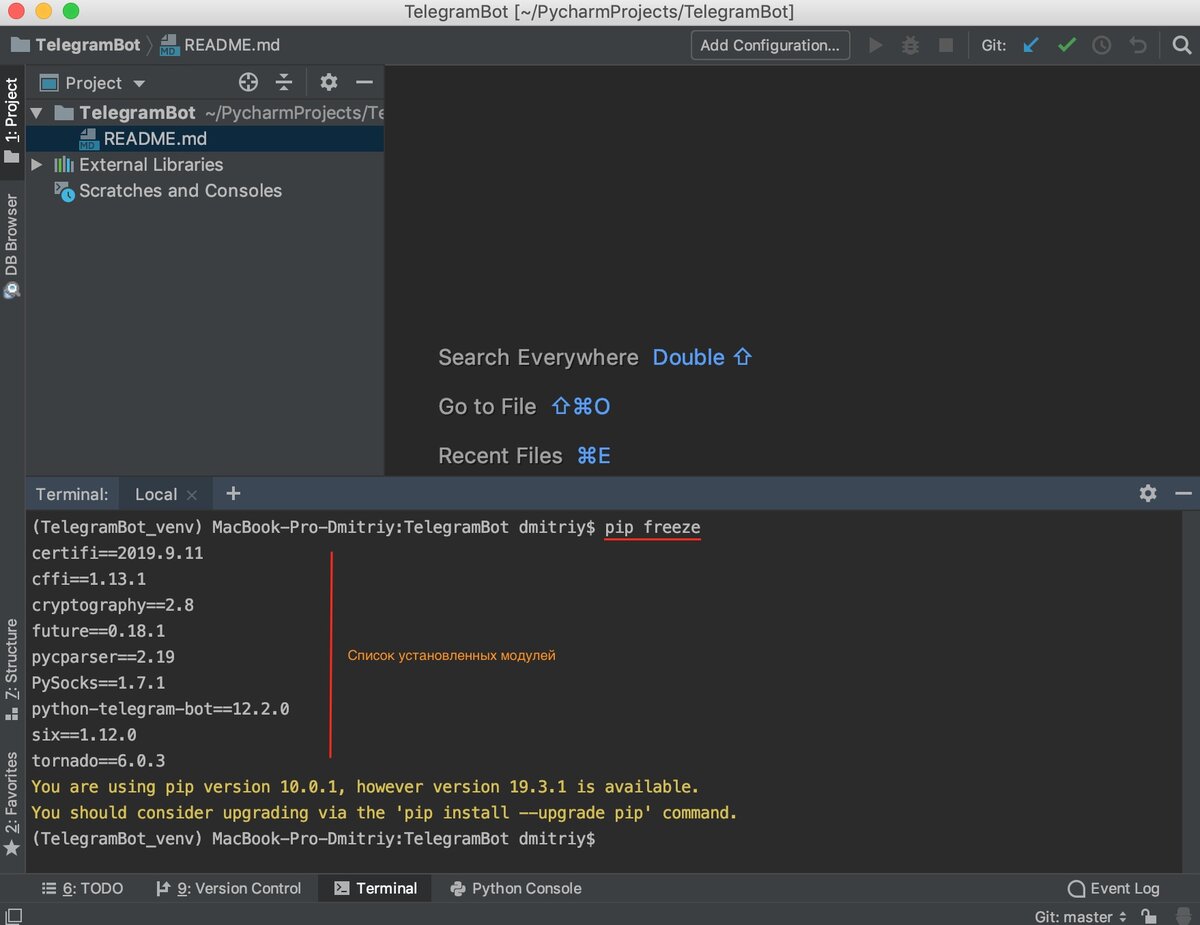
Task: Click the six==1.12.0 terminal line
Action: pyautogui.click(x=84, y=735)
